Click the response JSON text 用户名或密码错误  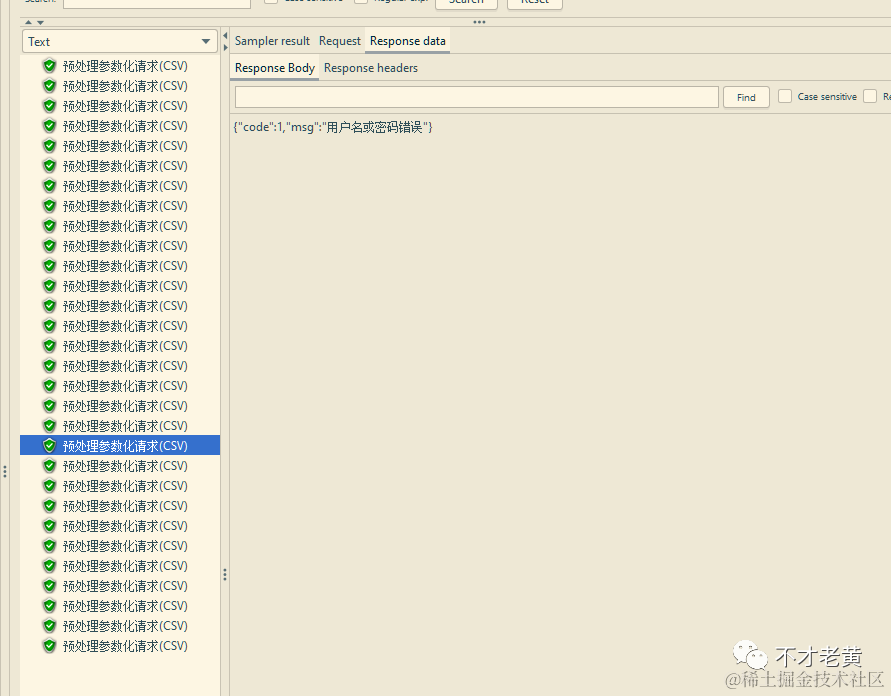click(x=374, y=127)
